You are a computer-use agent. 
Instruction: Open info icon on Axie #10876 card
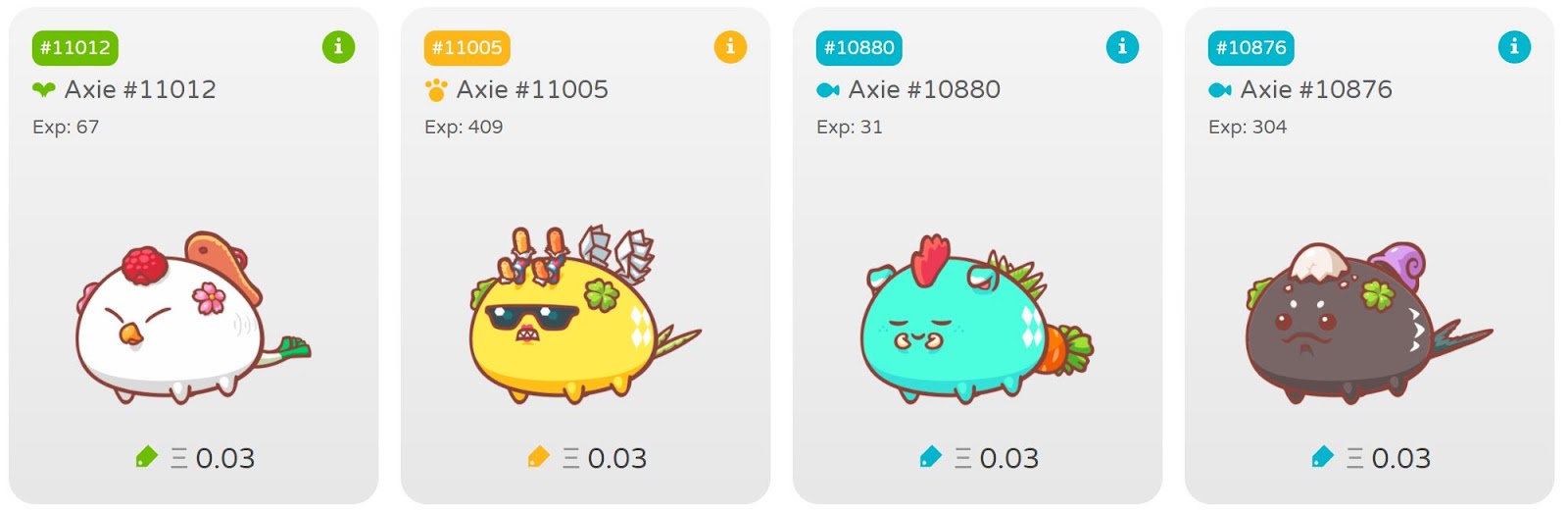click(1514, 46)
